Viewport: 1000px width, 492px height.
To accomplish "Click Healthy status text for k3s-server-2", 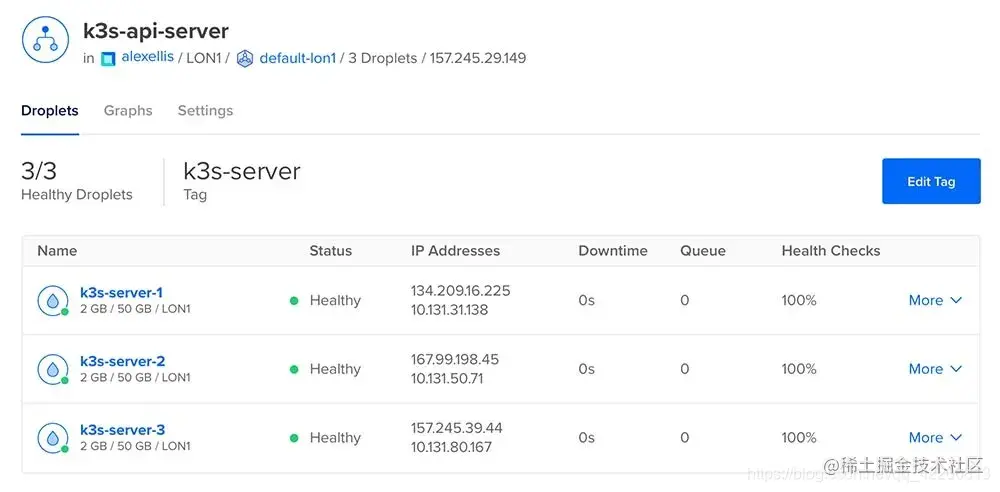I will coord(335,369).
